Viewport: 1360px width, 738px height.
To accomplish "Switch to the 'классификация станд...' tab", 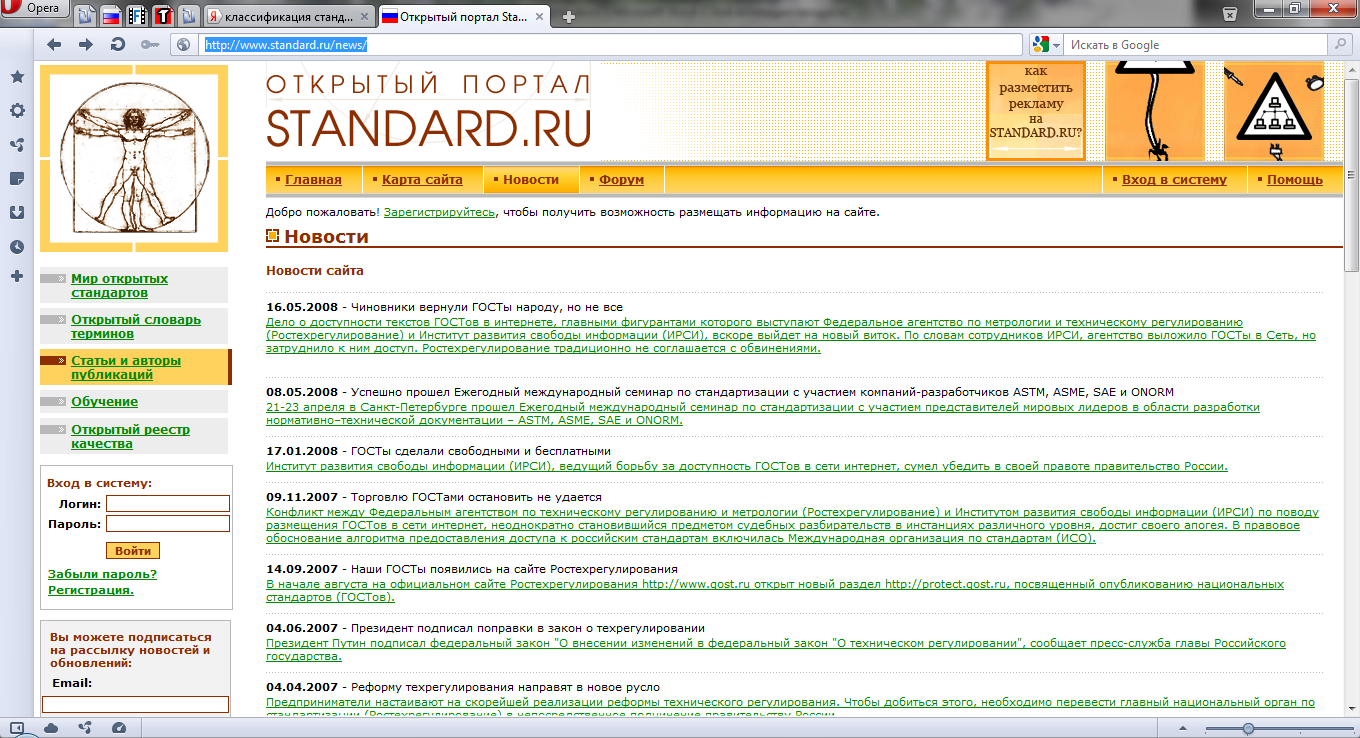I will [x=287, y=16].
